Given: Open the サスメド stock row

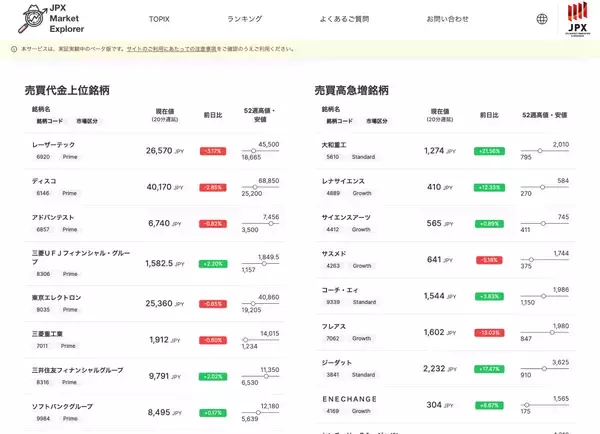Looking at the screenshot, I should (x=446, y=260).
